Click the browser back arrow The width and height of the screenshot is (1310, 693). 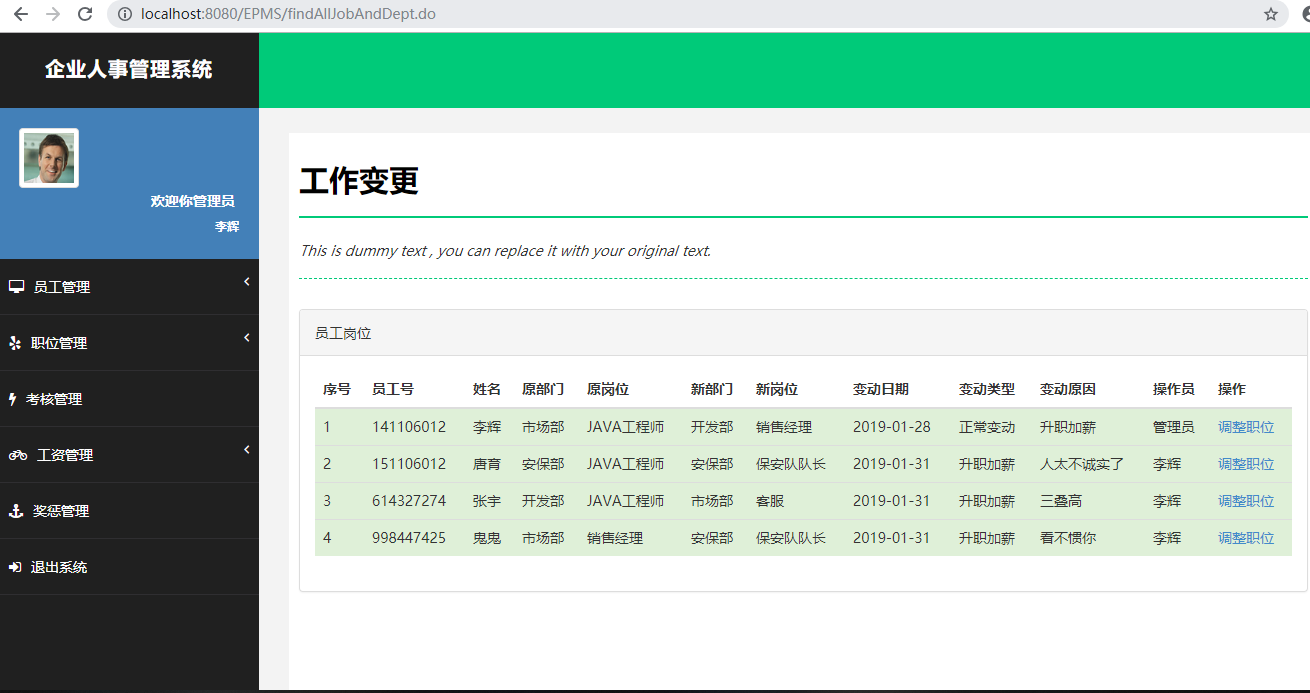point(20,14)
